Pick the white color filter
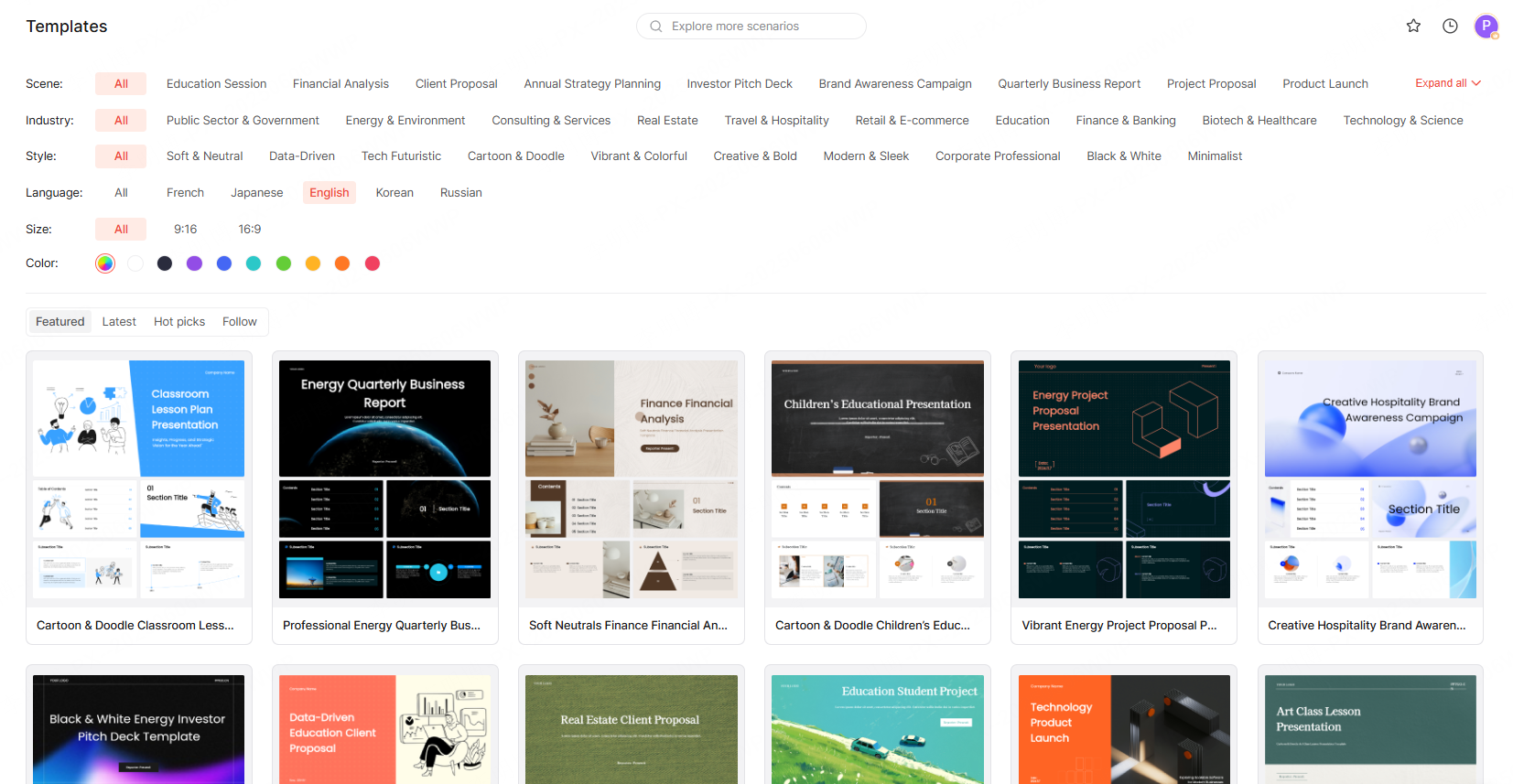Viewport: 1513px width, 784px height. 135,263
